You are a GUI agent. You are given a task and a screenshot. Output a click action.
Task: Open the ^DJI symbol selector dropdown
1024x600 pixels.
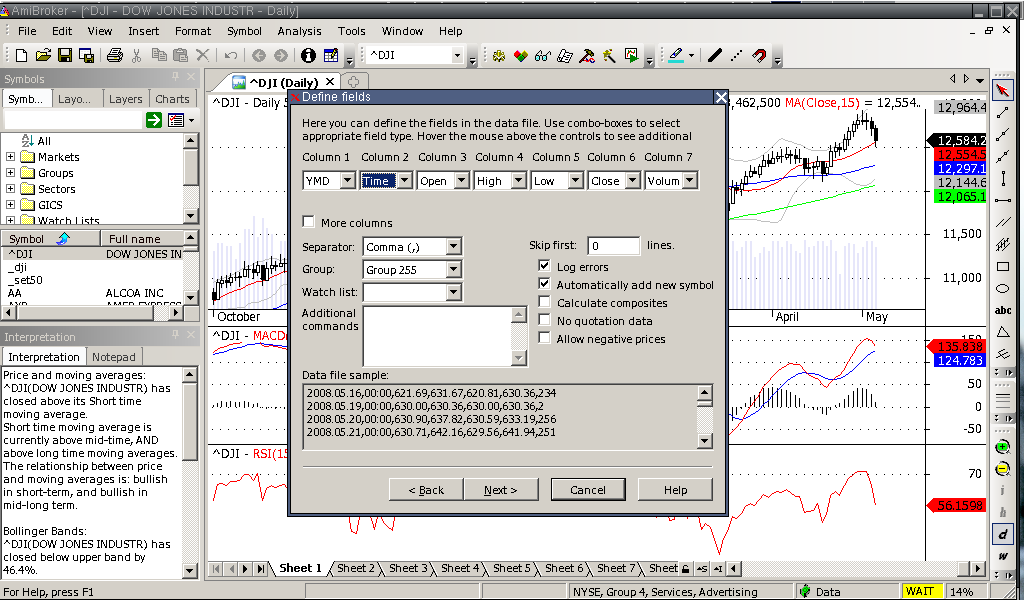457,55
